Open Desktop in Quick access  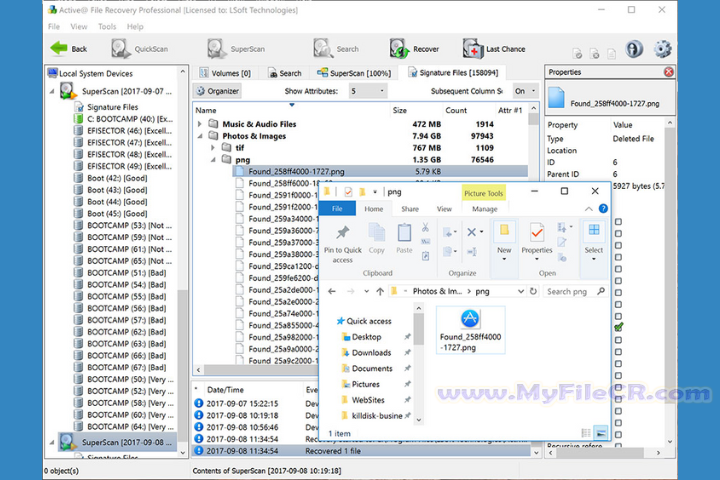[x=366, y=337]
